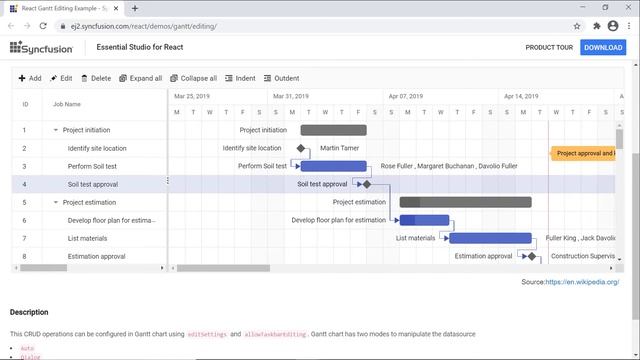Reload the page with the browser refresh icon
Screen dimensions: 640x360
click(x=43, y=26)
